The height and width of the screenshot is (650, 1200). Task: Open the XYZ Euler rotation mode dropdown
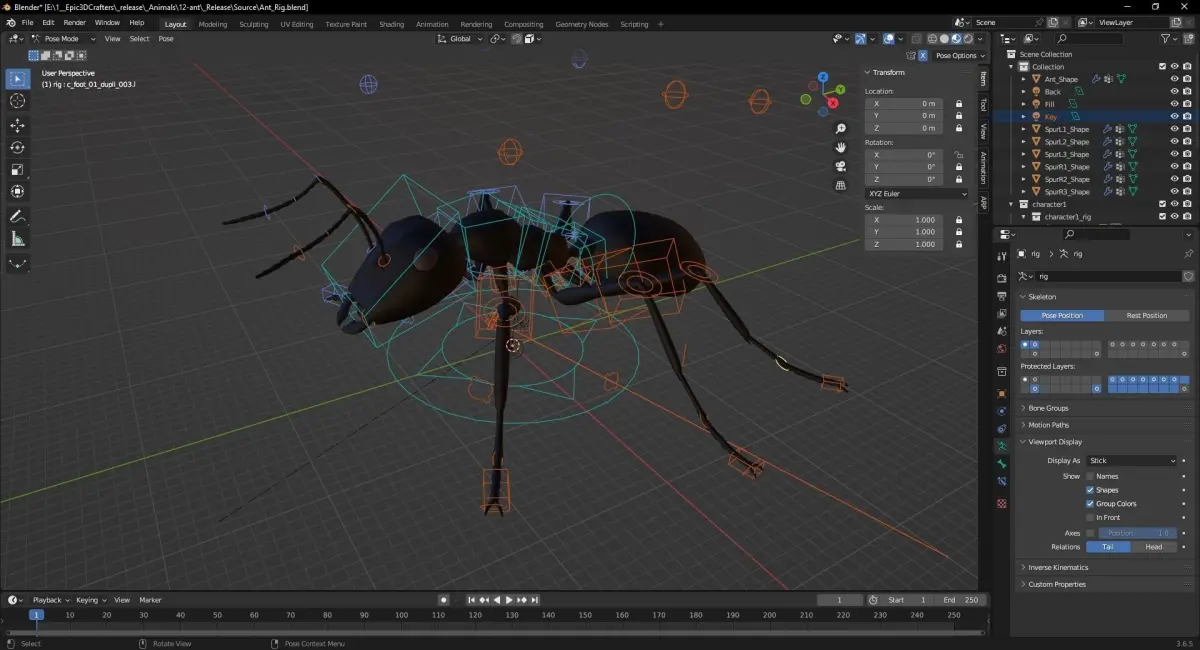(x=917, y=193)
